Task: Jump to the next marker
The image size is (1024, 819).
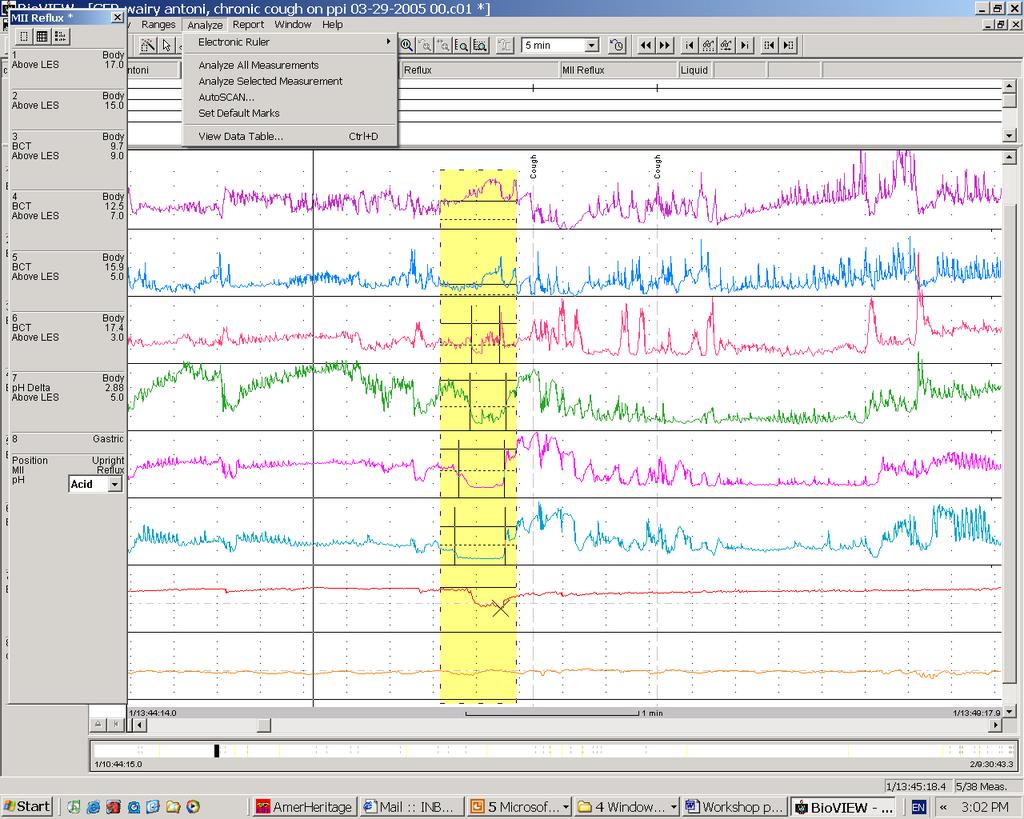Action: click(x=744, y=45)
